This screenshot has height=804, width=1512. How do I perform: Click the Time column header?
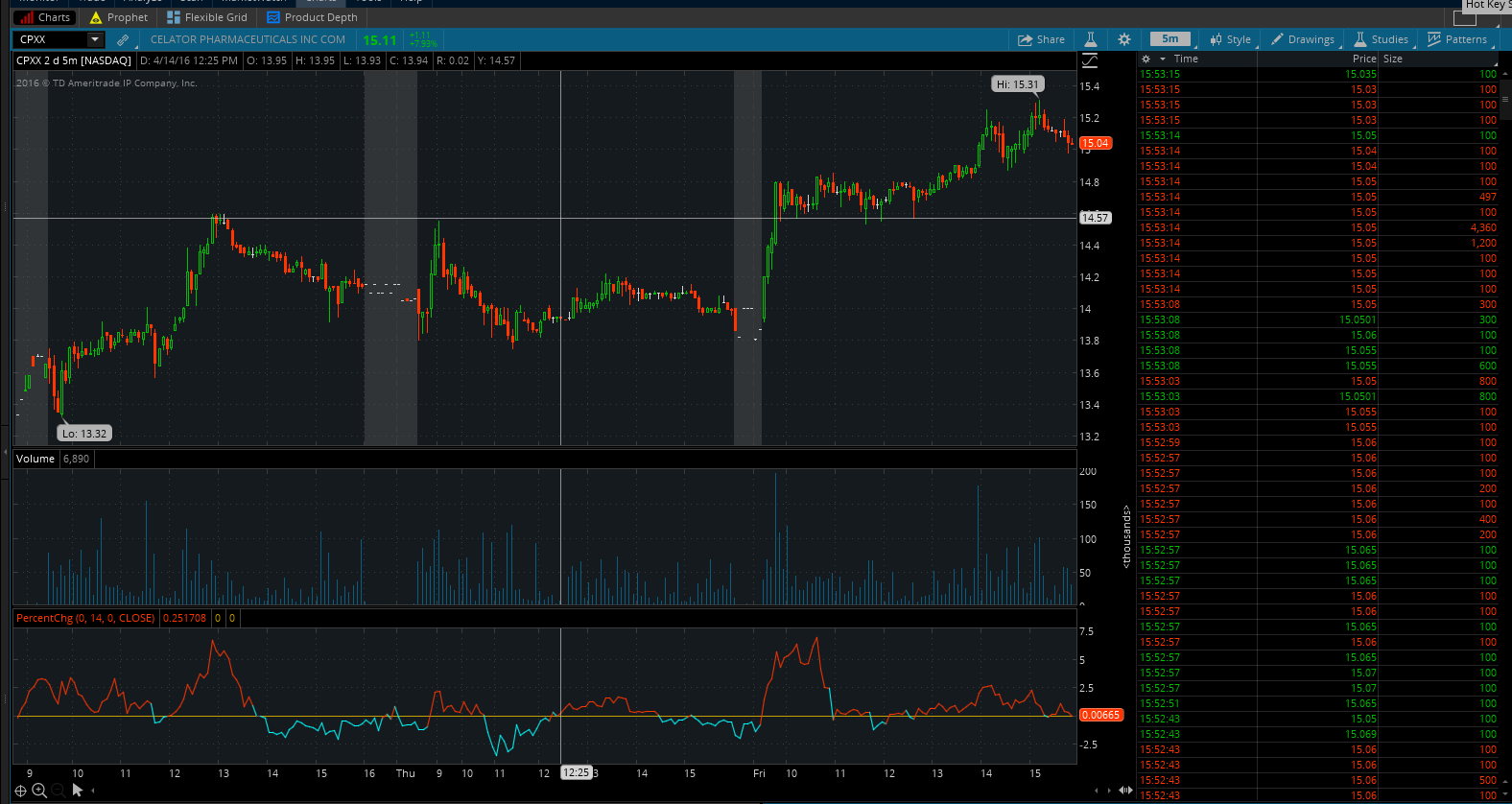tap(1186, 59)
